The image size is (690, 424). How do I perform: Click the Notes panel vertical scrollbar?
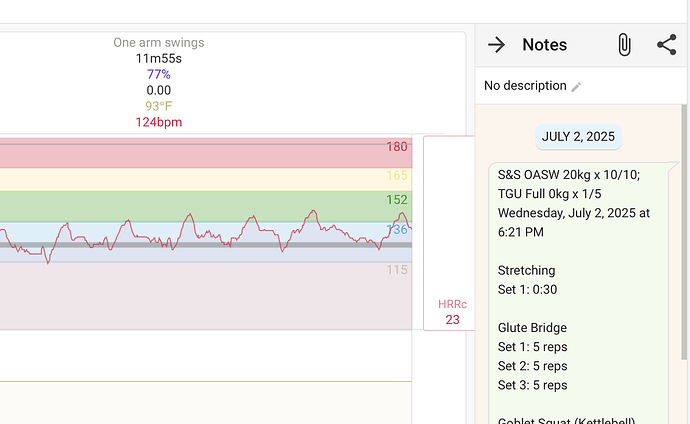685,230
